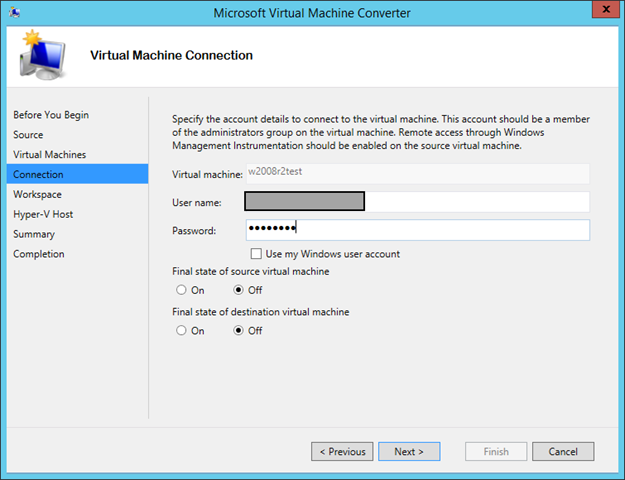The height and width of the screenshot is (480, 625).
Task: Click the app icon in title bar
Action: (x=15, y=12)
